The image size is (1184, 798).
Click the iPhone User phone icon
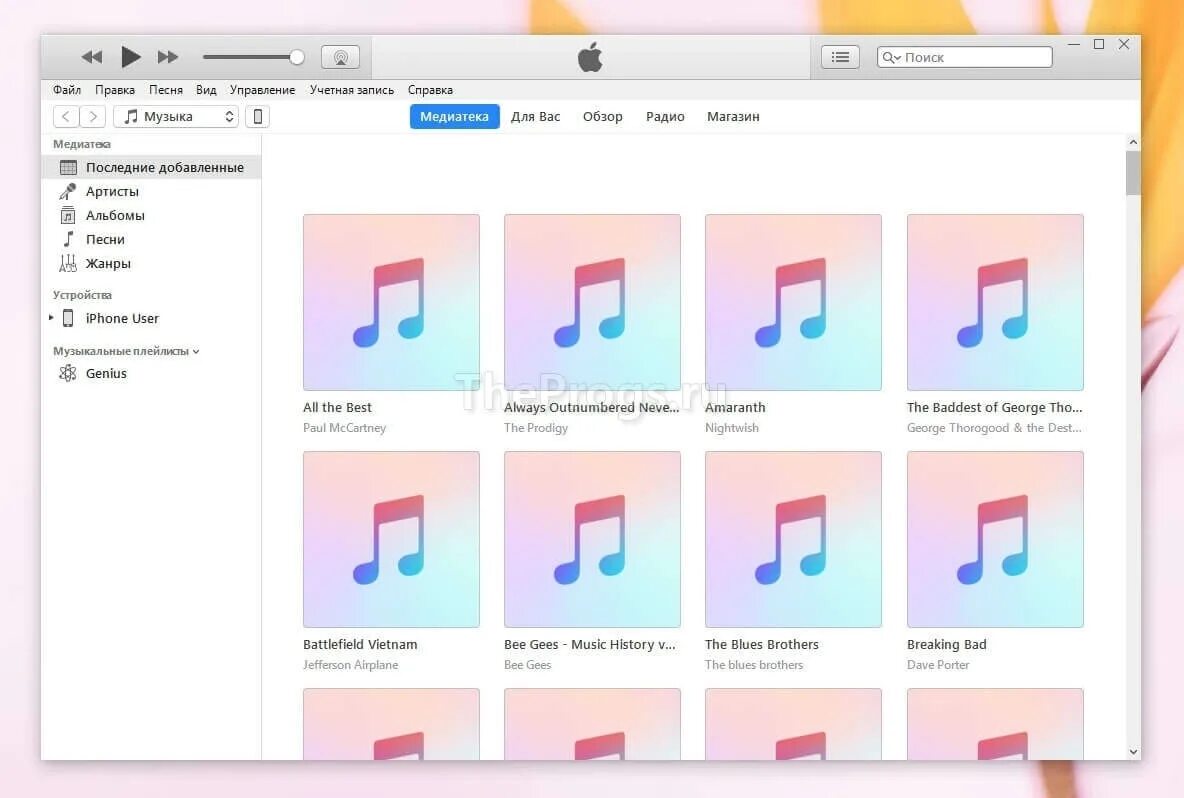(68, 318)
